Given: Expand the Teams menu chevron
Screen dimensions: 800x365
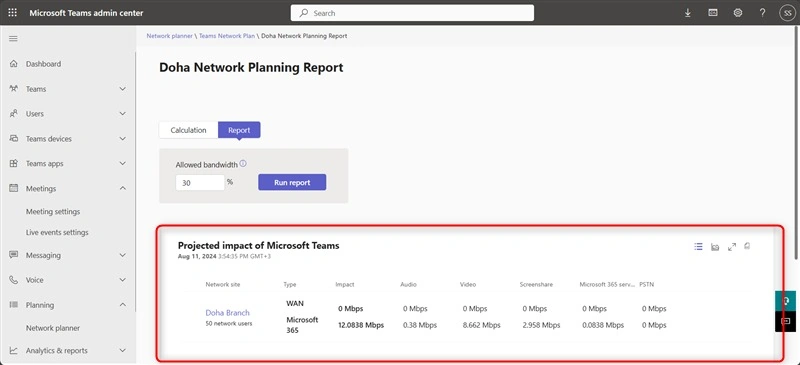Looking at the screenshot, I should (x=122, y=89).
